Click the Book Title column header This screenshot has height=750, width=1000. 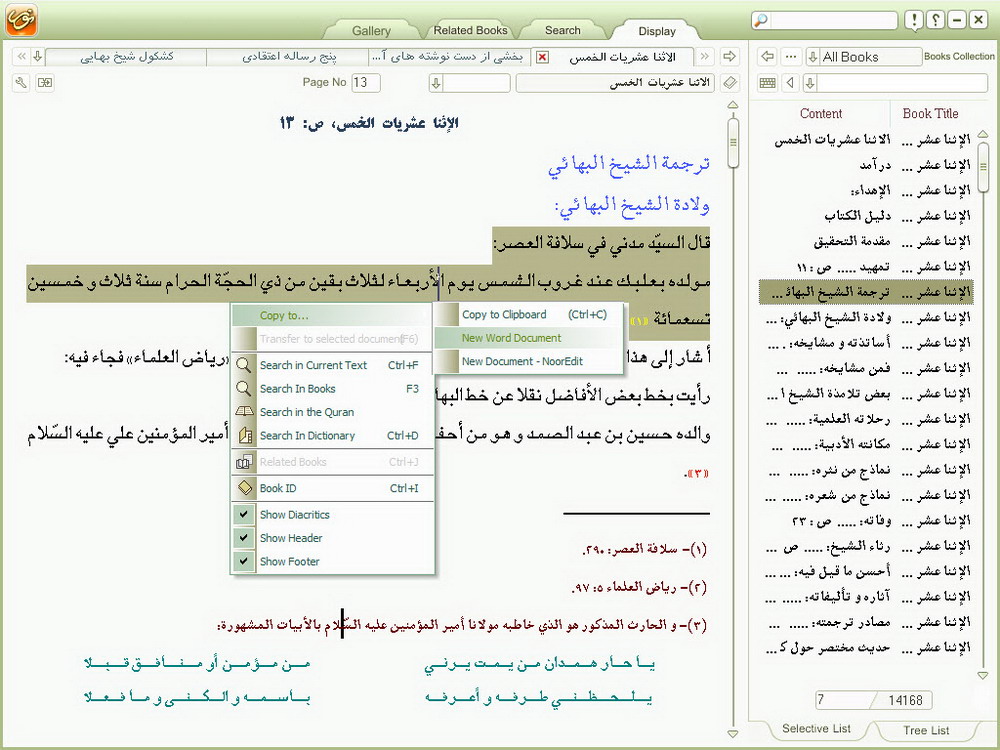[x=930, y=114]
